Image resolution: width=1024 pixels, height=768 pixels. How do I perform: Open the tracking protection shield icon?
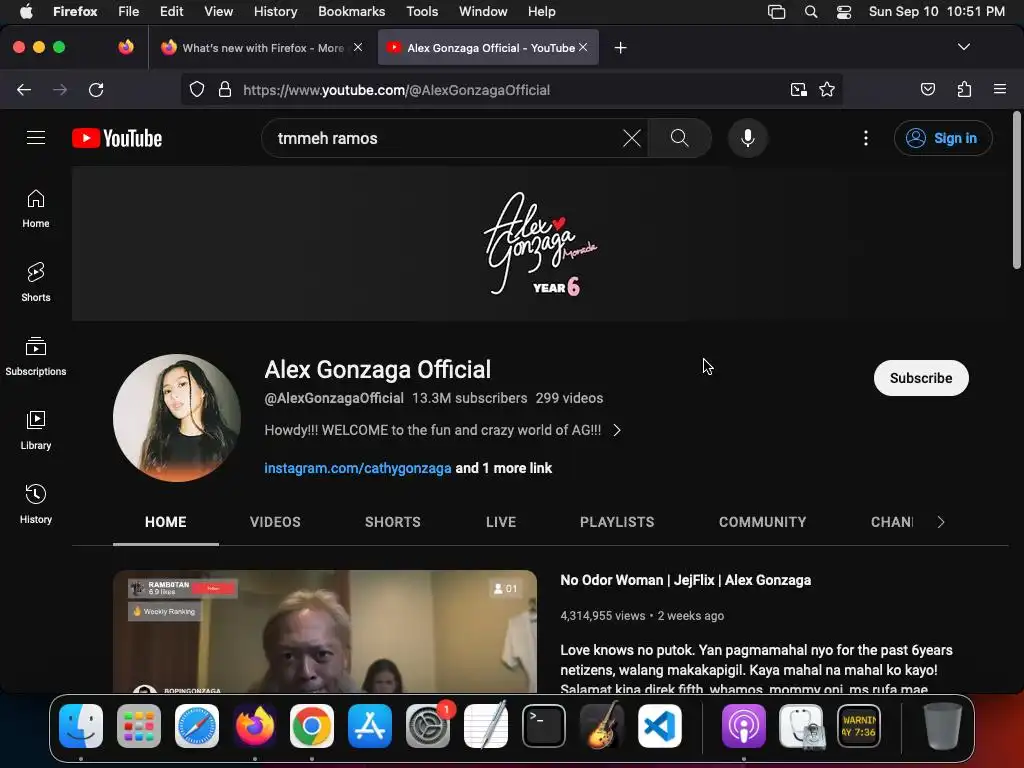click(x=197, y=89)
